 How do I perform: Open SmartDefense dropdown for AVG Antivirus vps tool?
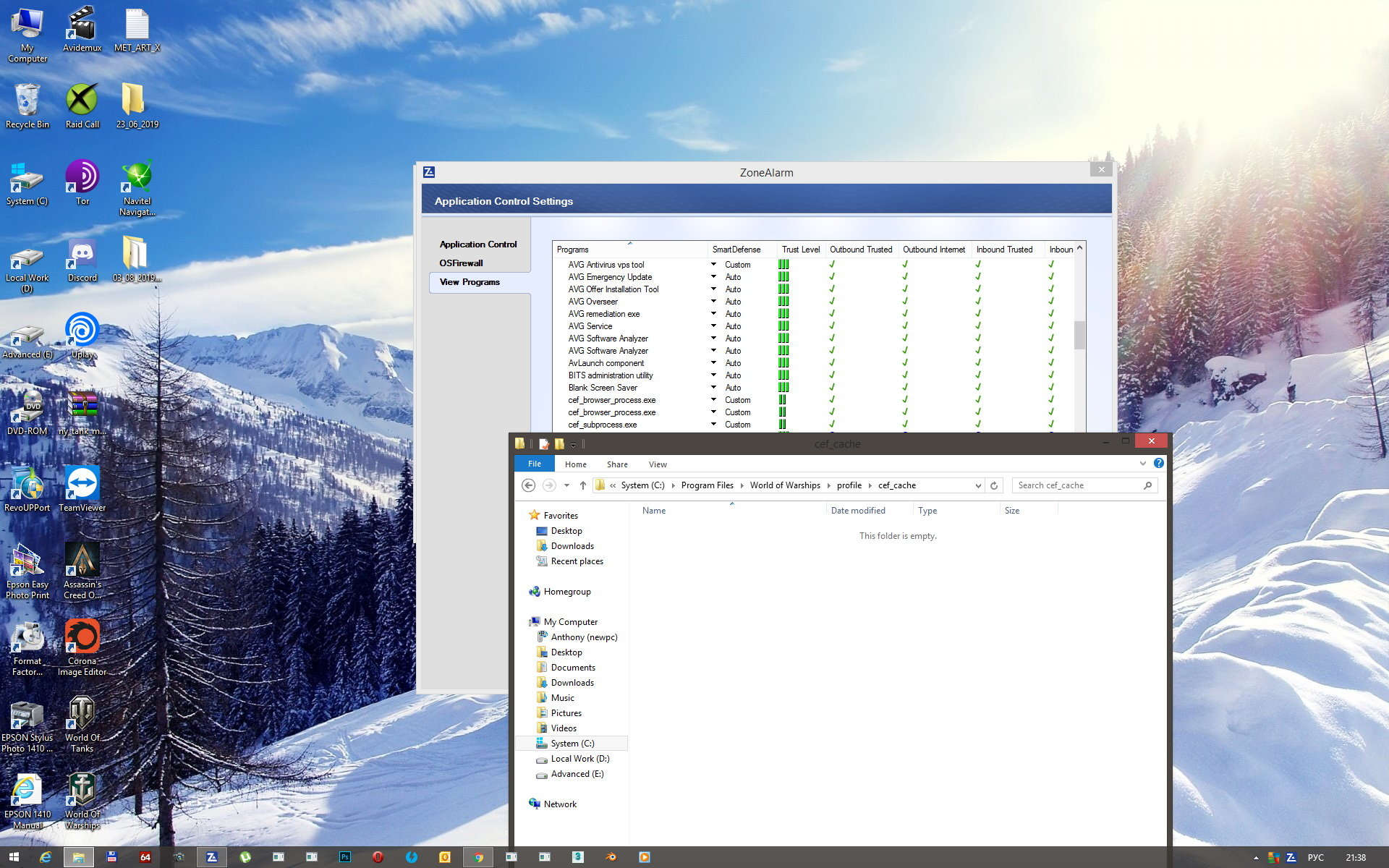pos(713,265)
